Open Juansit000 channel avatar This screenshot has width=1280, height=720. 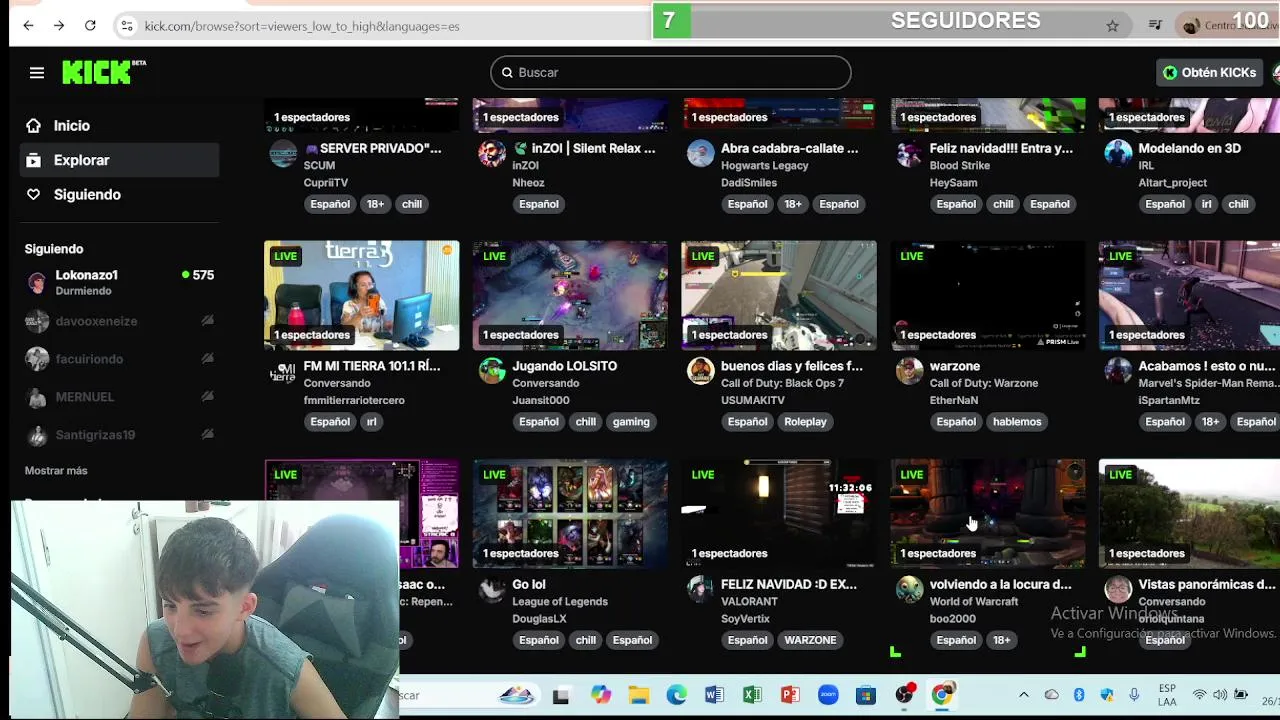[x=492, y=372]
